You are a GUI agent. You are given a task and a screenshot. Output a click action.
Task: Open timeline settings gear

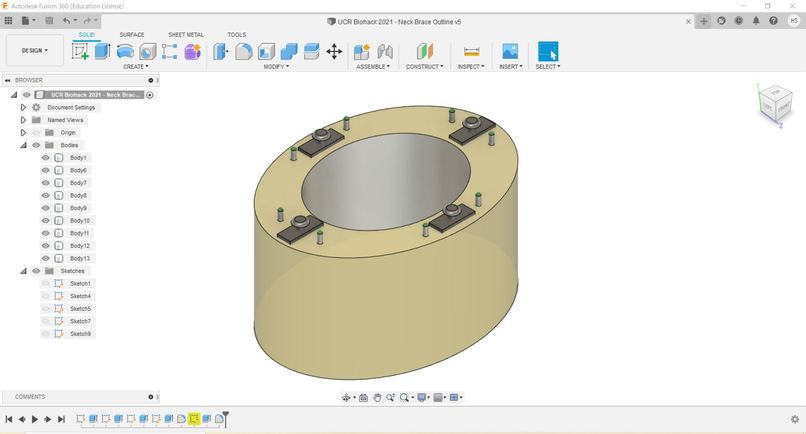795,419
